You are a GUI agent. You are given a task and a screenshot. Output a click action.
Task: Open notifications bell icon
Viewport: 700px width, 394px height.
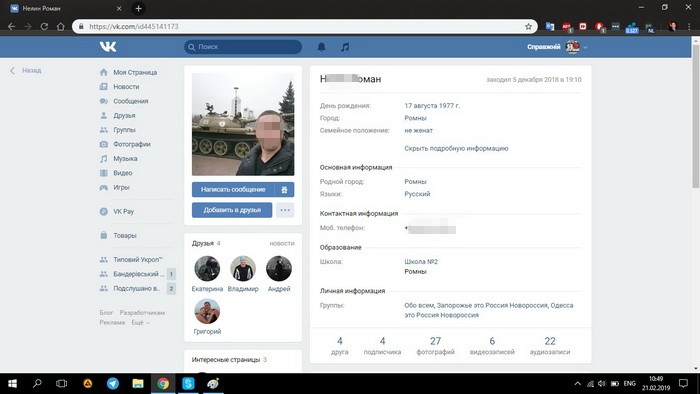(x=321, y=47)
